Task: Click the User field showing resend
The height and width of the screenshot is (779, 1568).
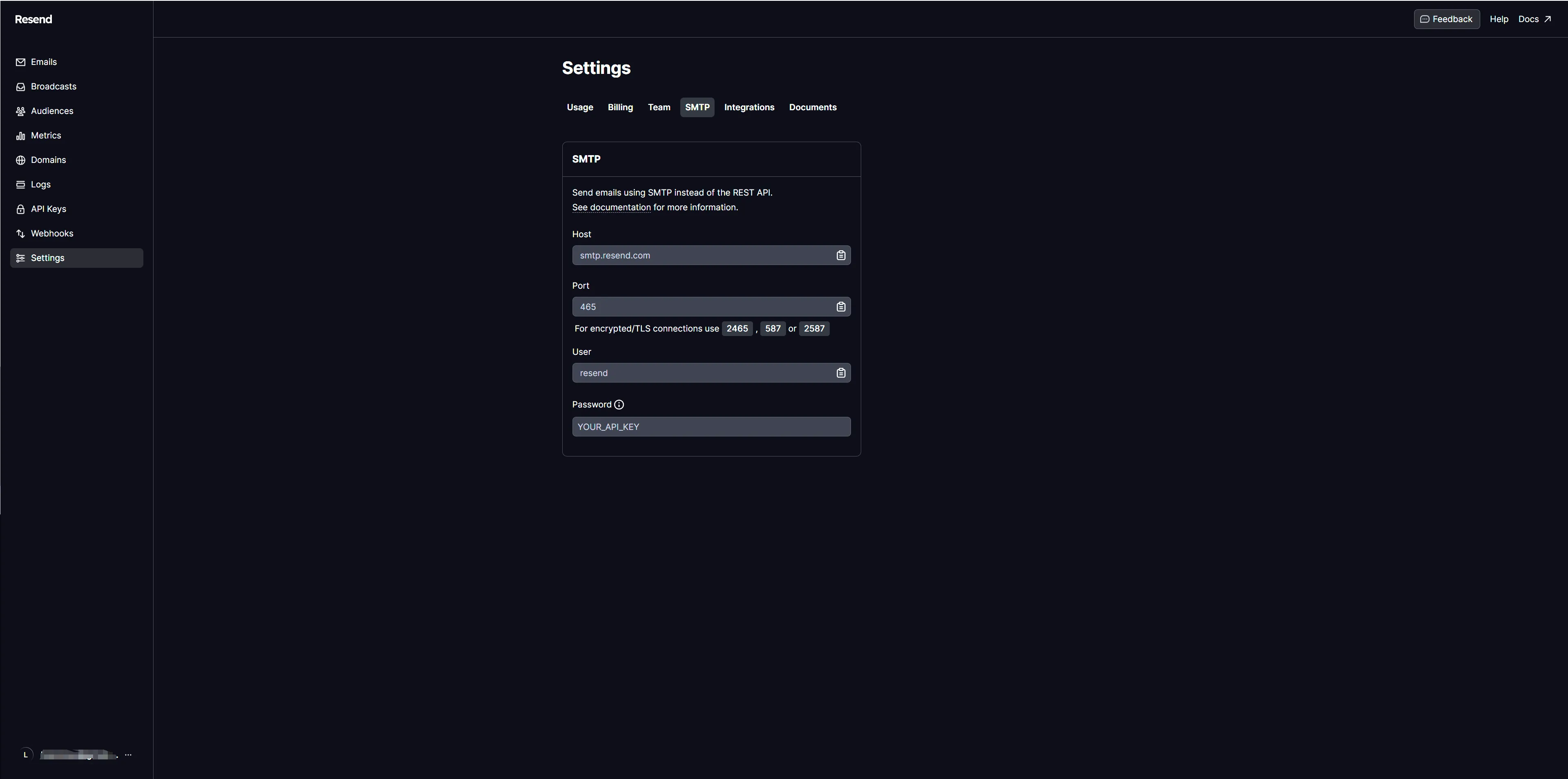Action: coord(711,373)
